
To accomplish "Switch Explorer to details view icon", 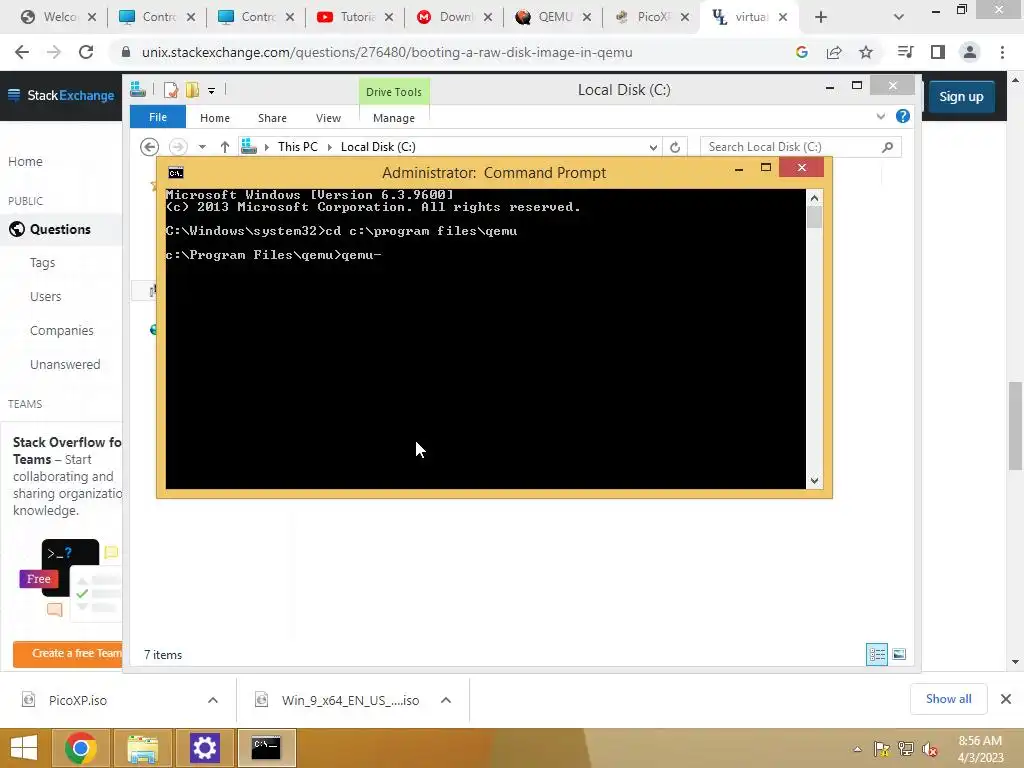I will click(x=876, y=654).
